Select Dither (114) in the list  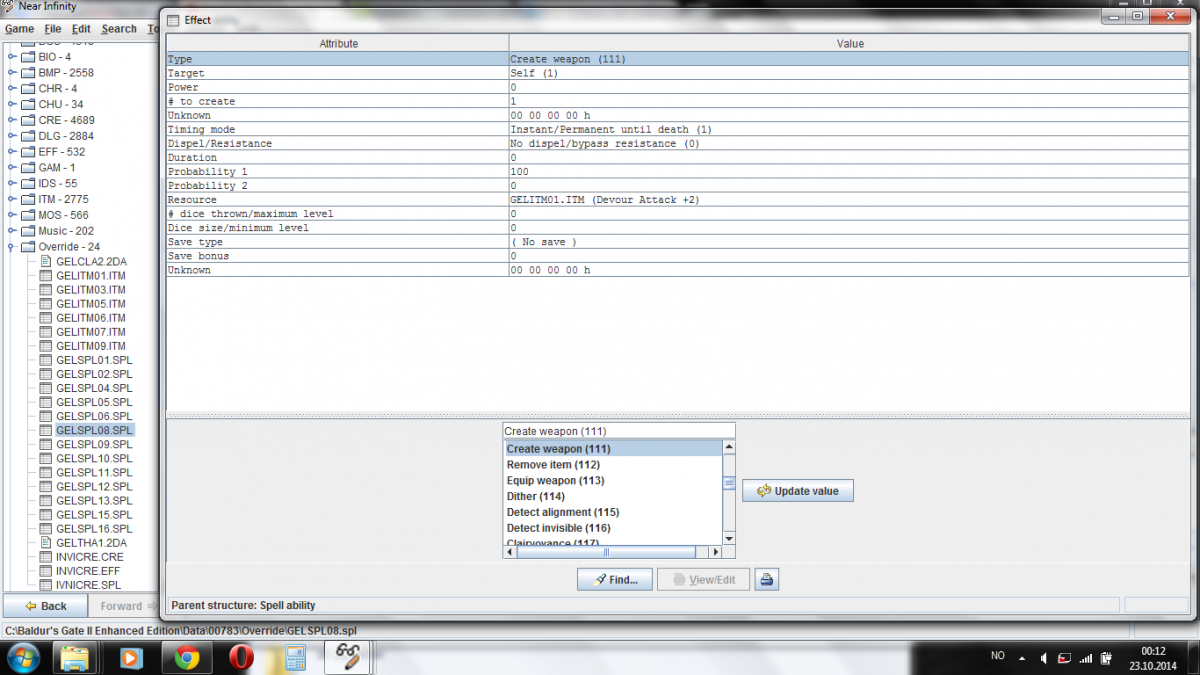coord(612,496)
